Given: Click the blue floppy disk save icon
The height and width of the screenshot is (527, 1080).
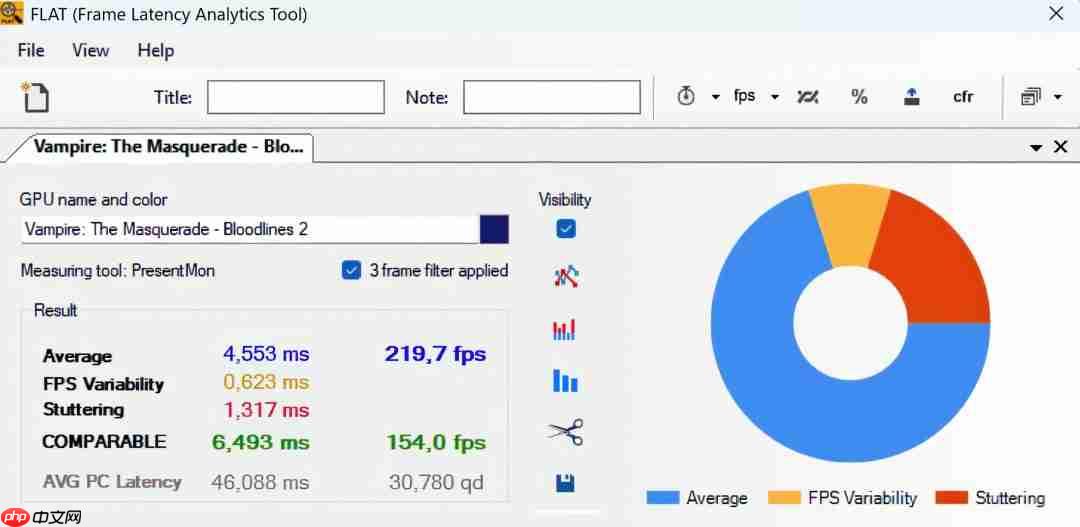Looking at the screenshot, I should (x=565, y=484).
